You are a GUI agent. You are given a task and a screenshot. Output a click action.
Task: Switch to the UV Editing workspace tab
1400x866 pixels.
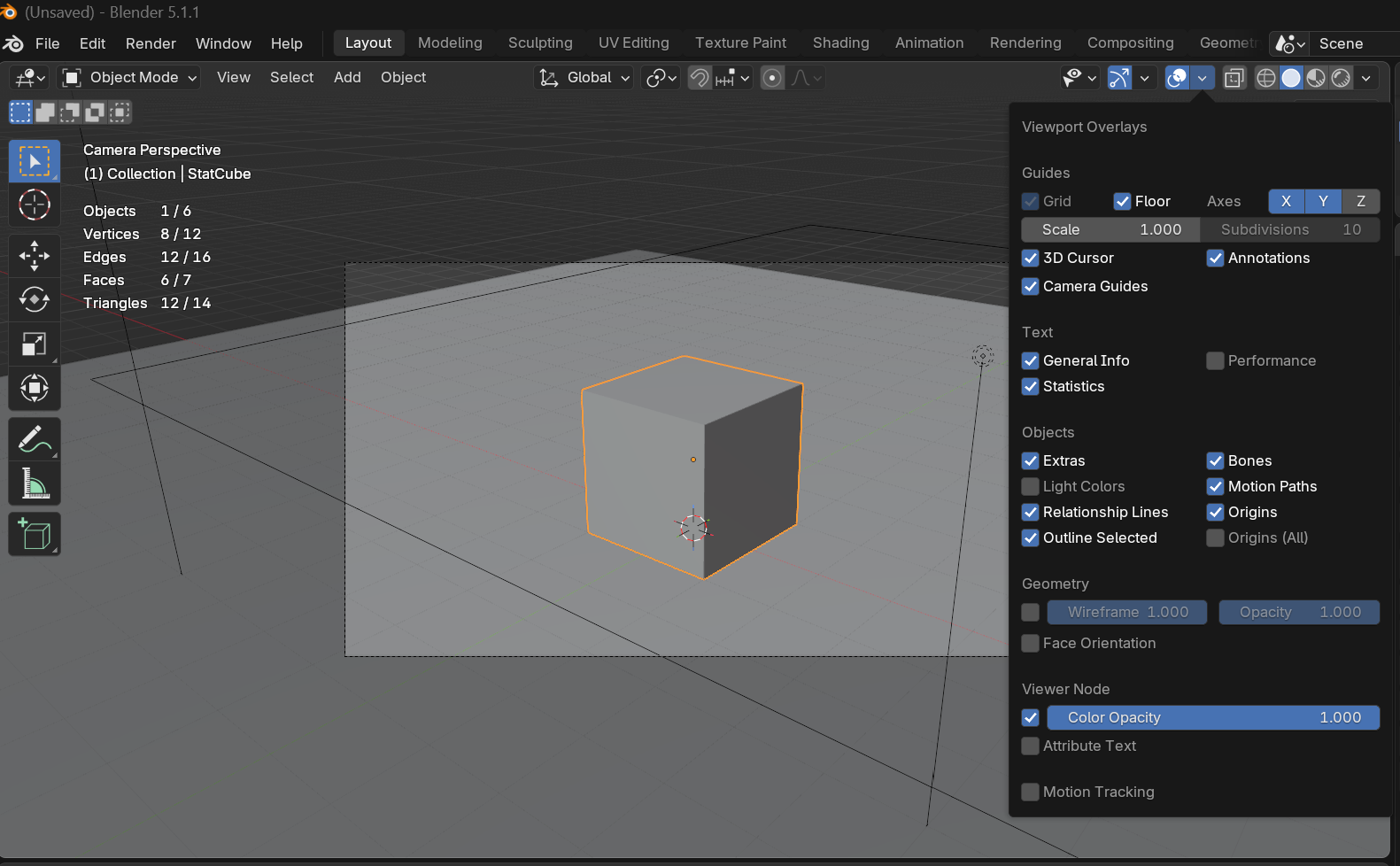click(x=634, y=43)
